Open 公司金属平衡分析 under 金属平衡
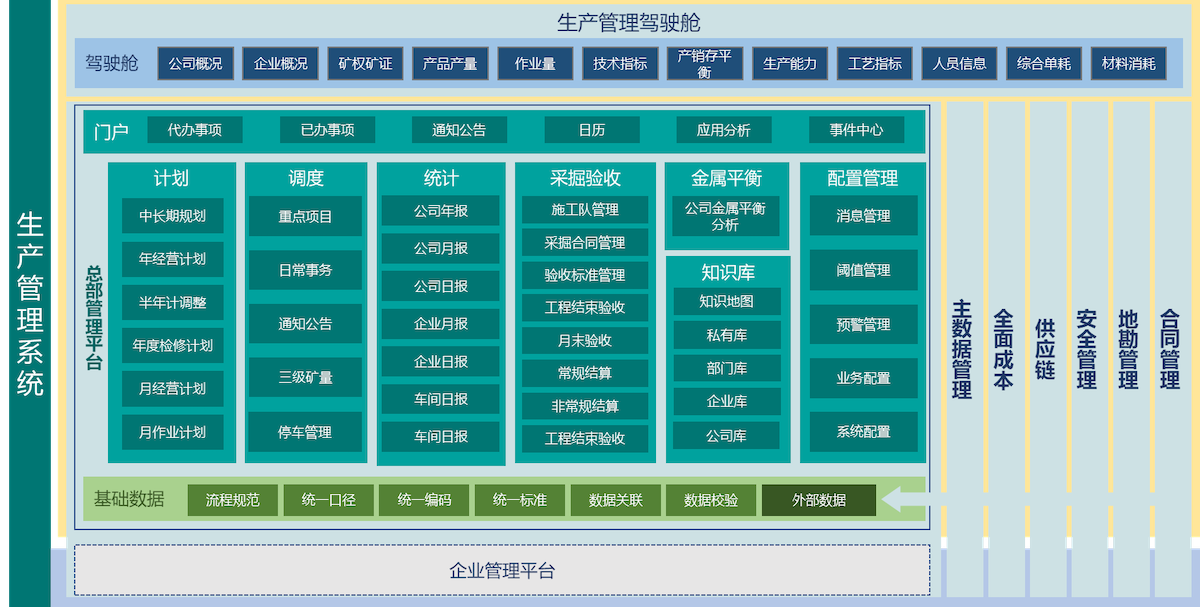This screenshot has height=607, width=1200. pyautogui.click(x=725, y=216)
